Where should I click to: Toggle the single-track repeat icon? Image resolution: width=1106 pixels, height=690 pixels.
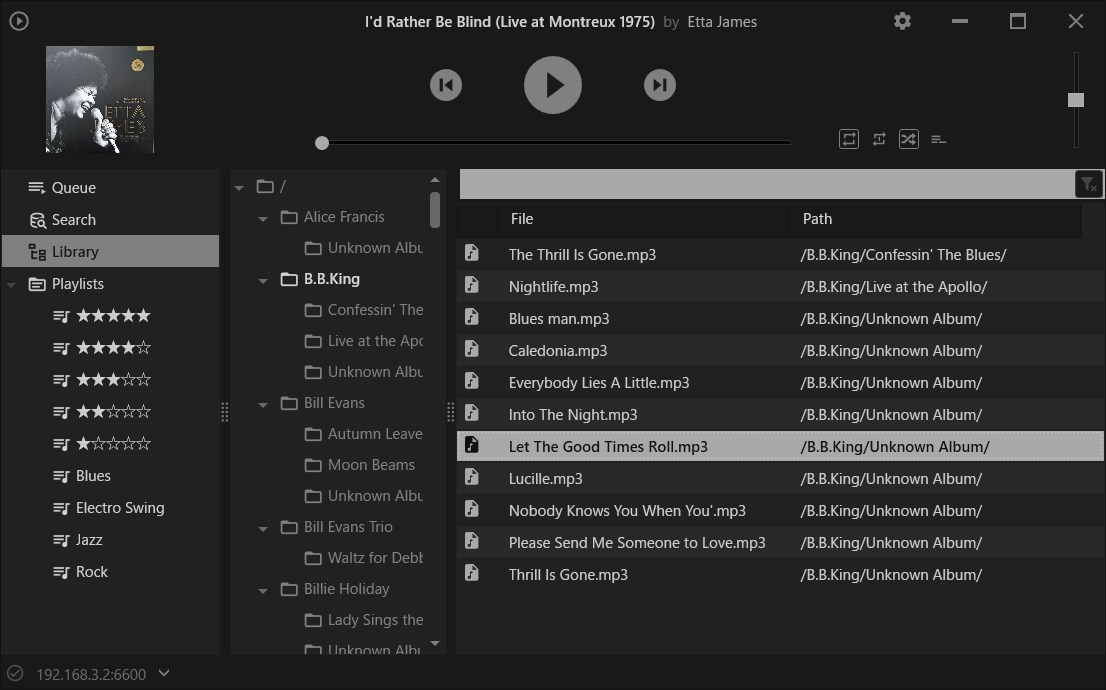[x=879, y=139]
